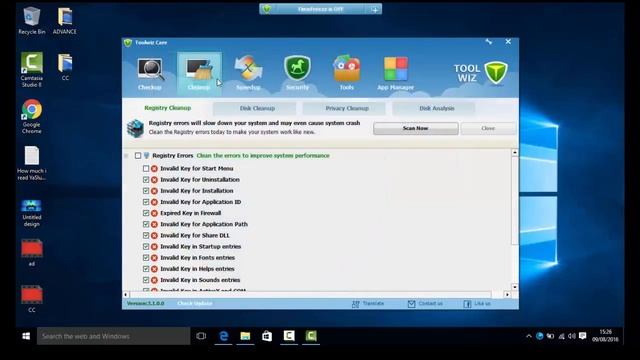
Task: Open the App Manager section
Action: [x=396, y=73]
